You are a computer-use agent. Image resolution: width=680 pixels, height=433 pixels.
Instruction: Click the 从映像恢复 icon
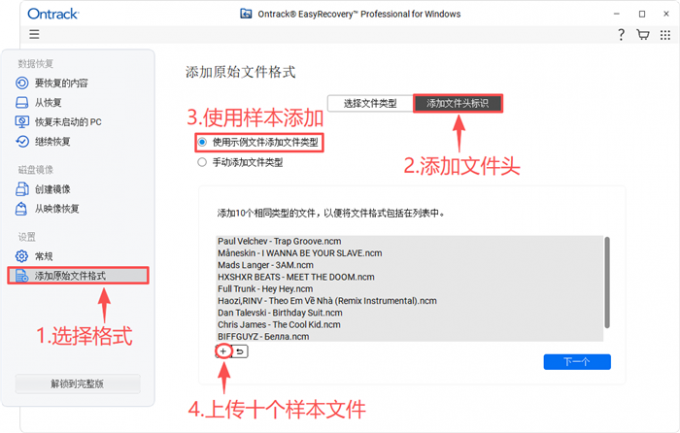[x=21, y=209]
